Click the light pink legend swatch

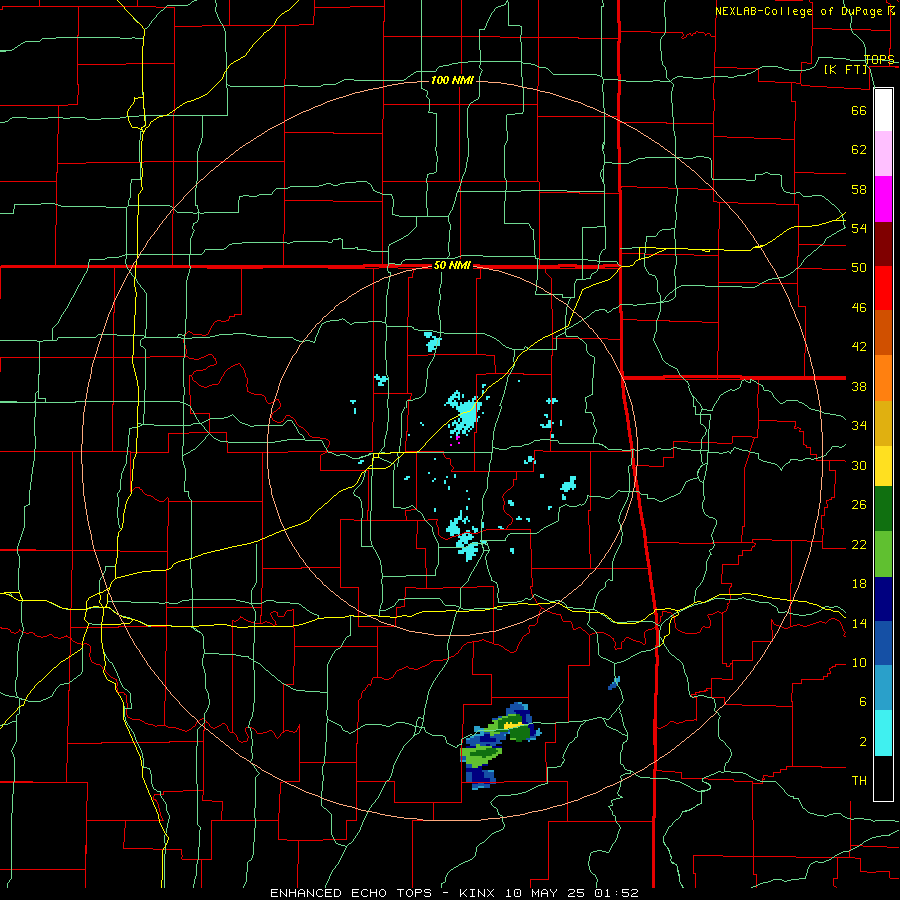click(883, 154)
